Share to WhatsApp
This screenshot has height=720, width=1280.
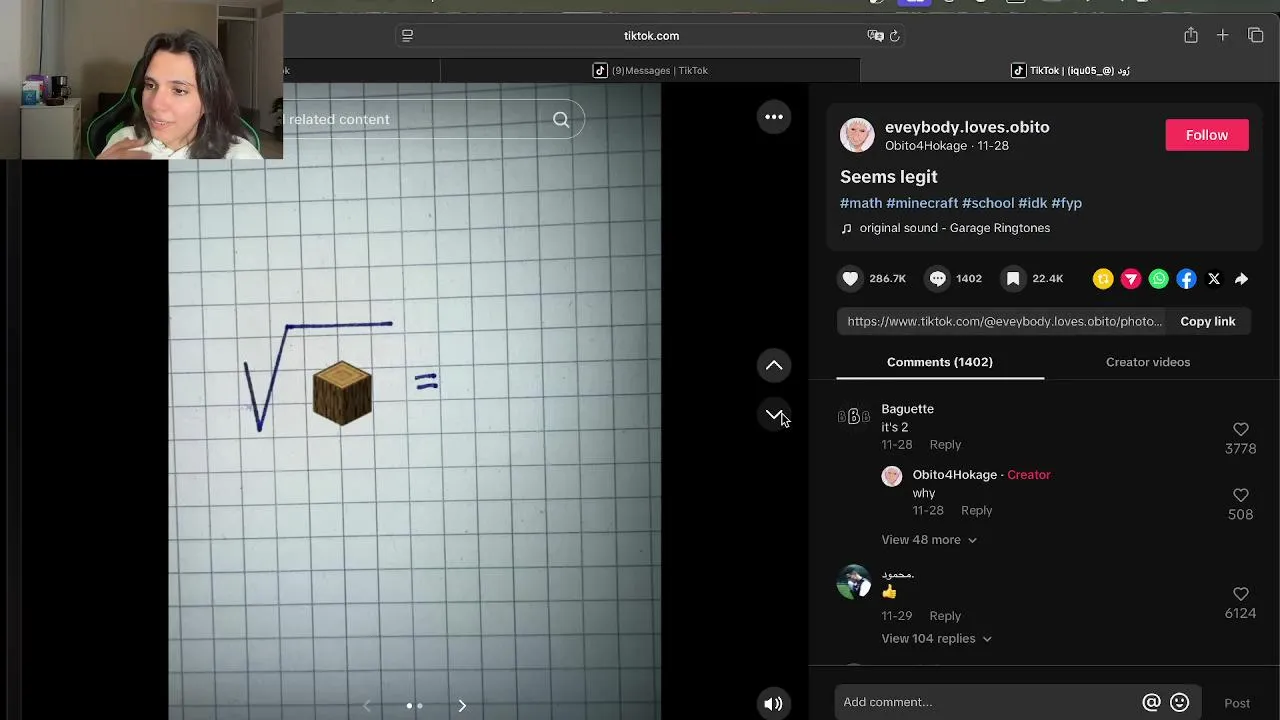tap(1158, 279)
